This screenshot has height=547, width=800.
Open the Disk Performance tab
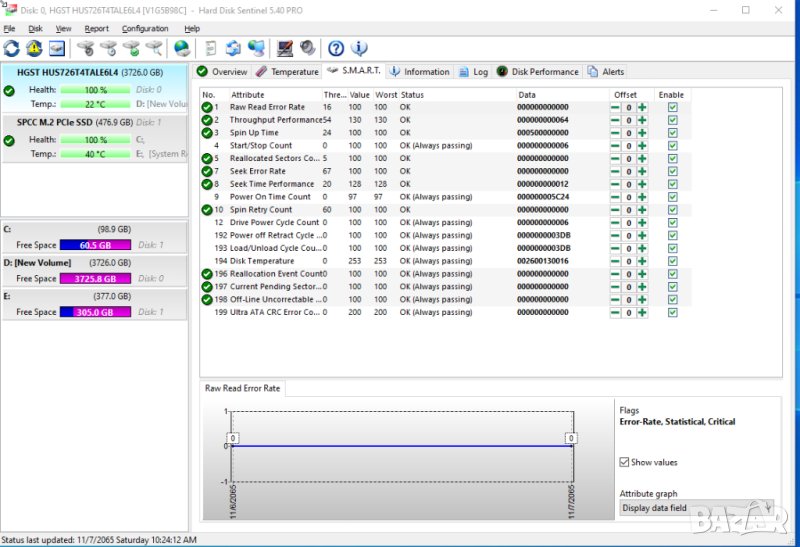click(538, 72)
